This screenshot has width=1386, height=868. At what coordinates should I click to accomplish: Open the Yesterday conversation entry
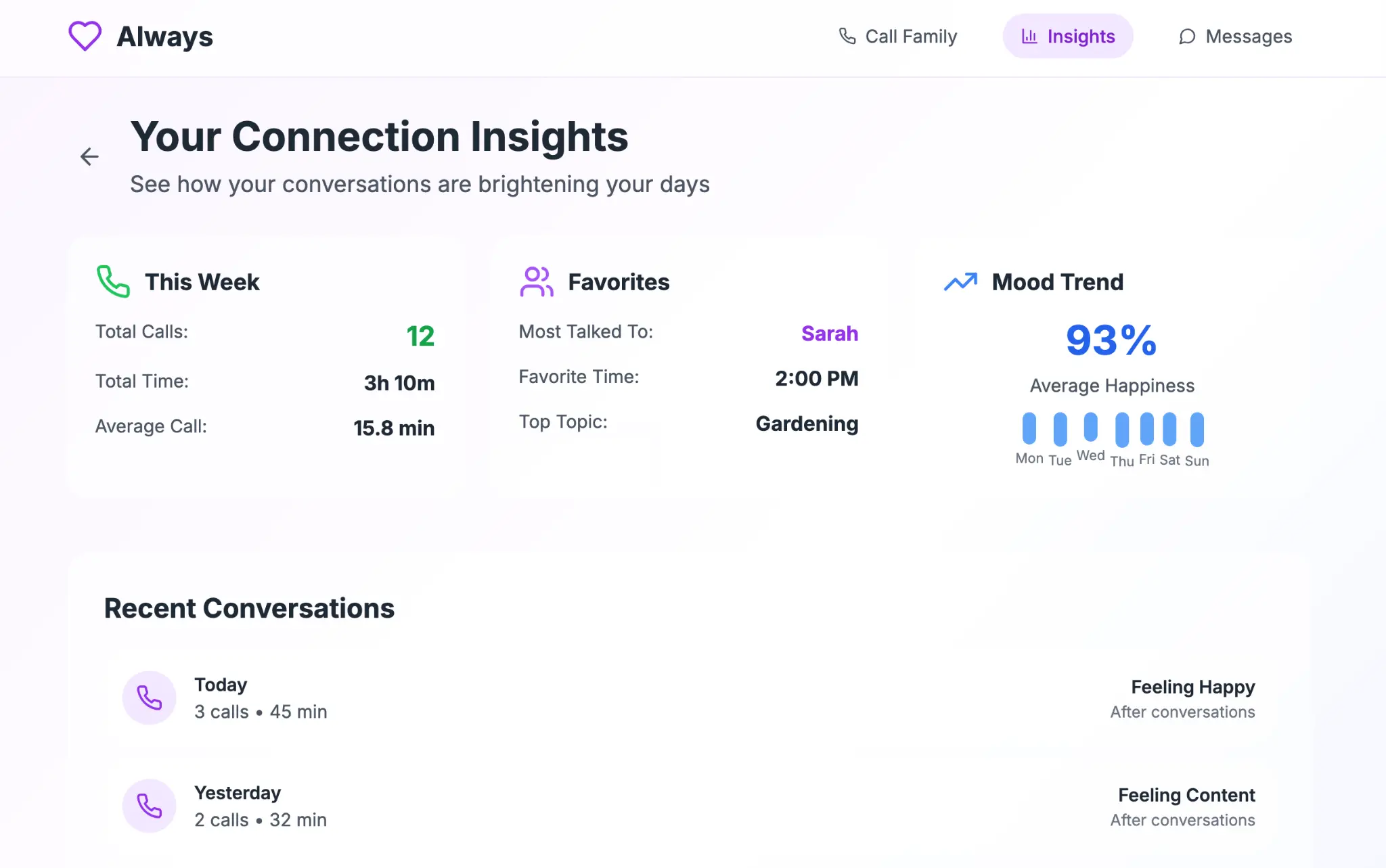point(689,806)
